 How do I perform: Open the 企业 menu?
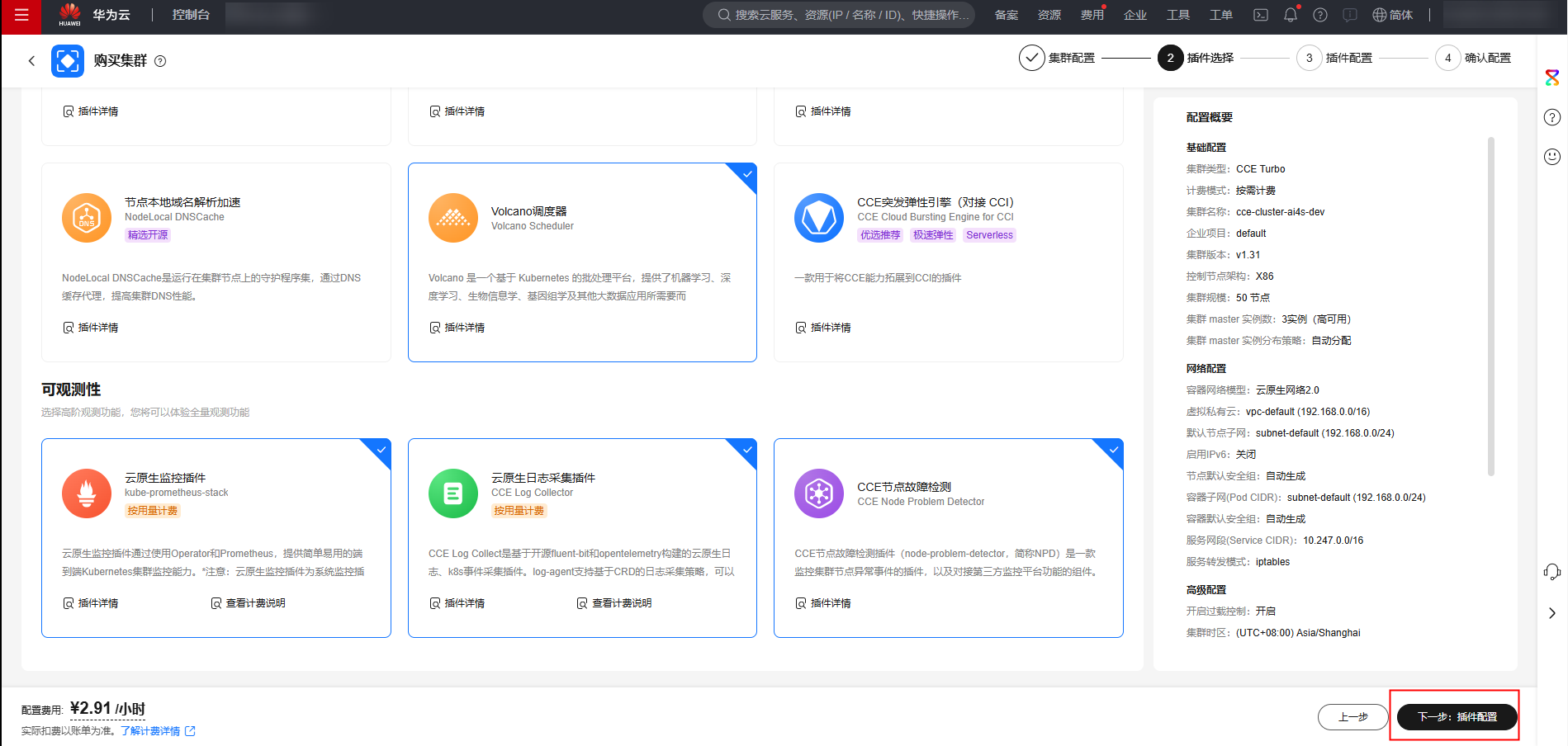pyautogui.click(x=1135, y=15)
